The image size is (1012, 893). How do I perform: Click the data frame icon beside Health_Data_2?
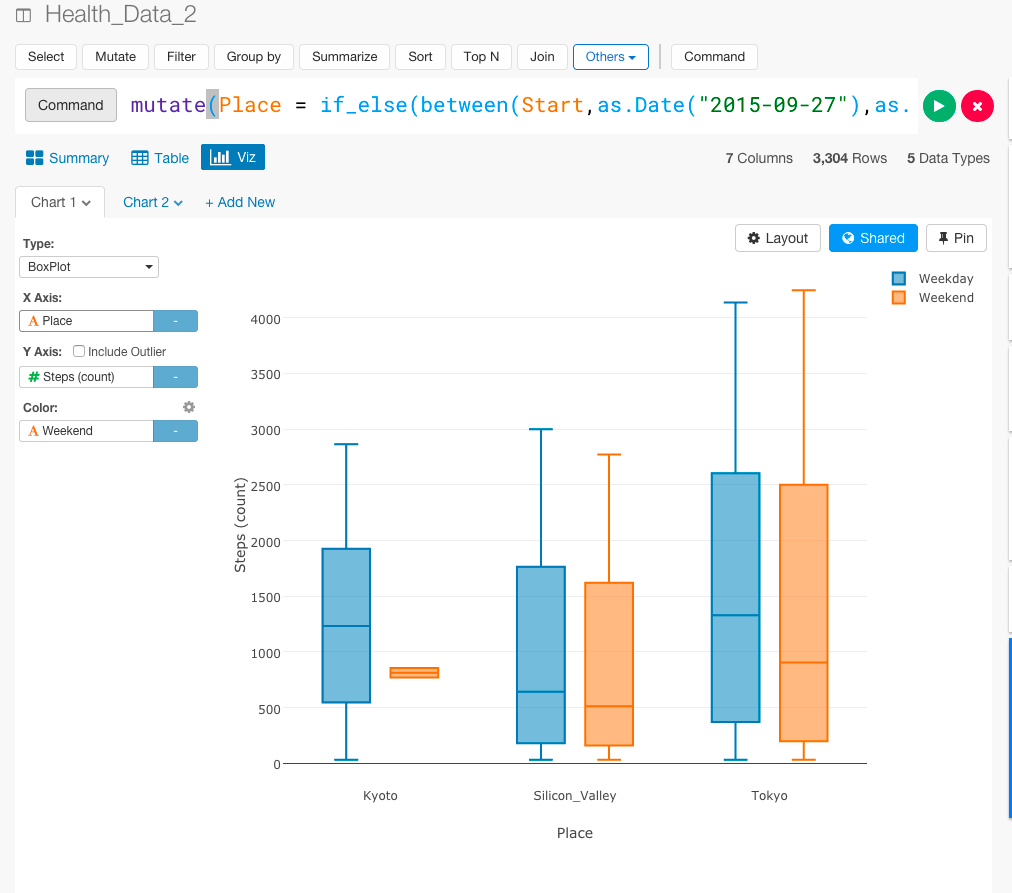24,15
